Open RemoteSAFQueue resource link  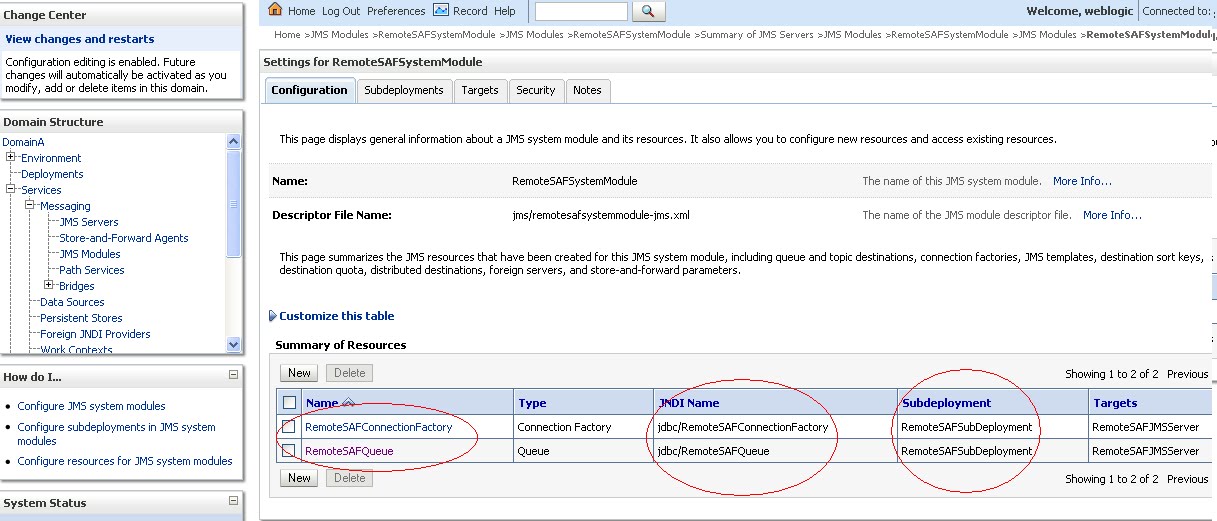click(x=349, y=451)
